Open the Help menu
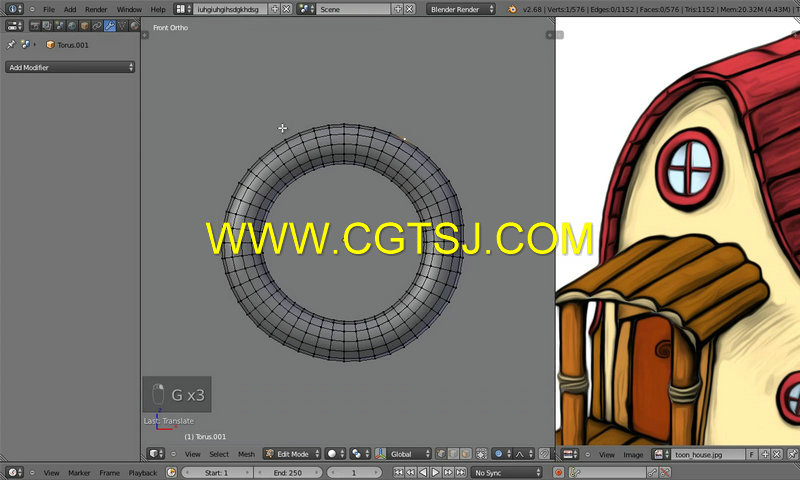The image size is (800, 480). 158,9
